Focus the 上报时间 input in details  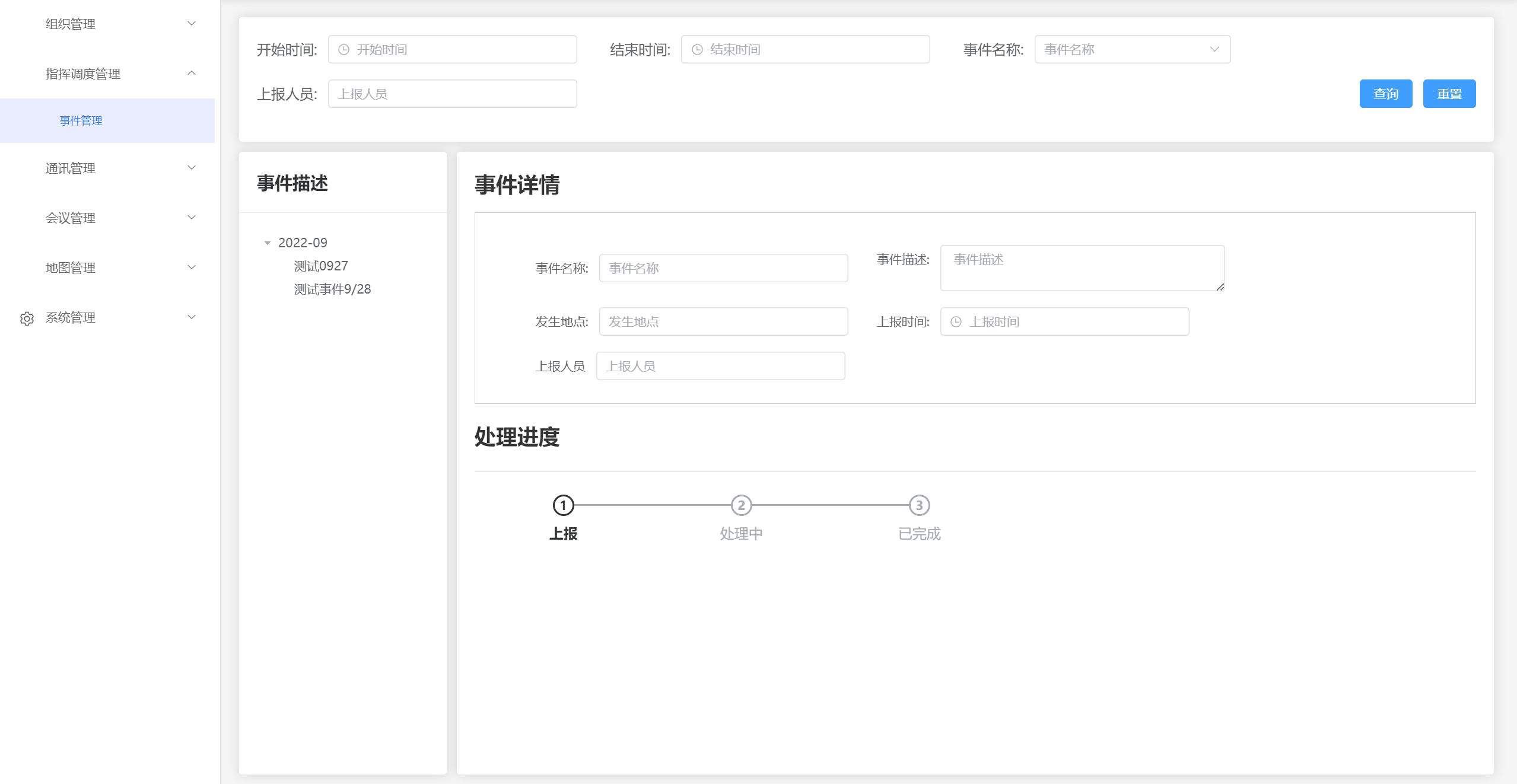point(1064,321)
